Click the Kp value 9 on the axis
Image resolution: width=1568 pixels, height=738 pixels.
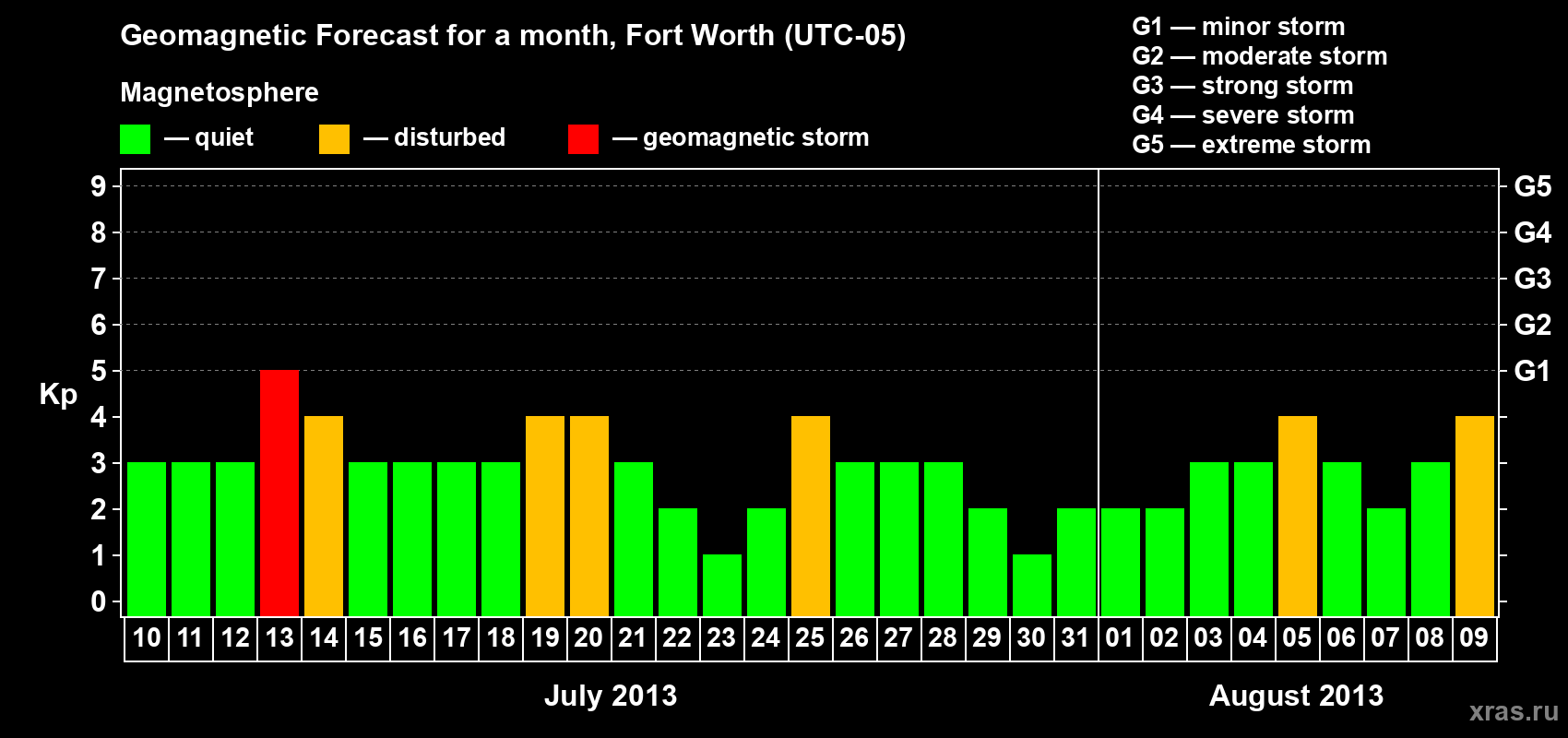click(x=99, y=186)
